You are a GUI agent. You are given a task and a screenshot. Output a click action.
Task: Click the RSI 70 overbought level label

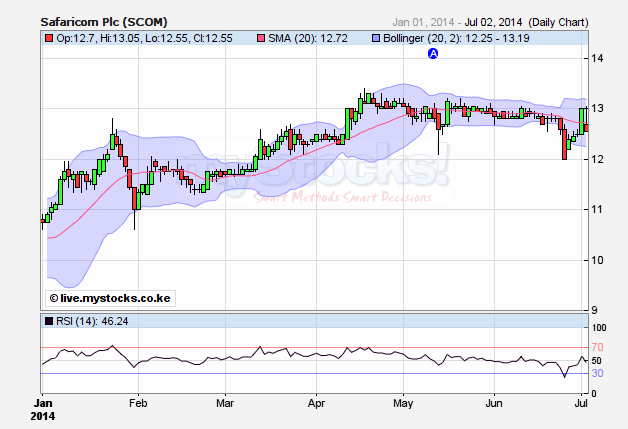(x=597, y=347)
